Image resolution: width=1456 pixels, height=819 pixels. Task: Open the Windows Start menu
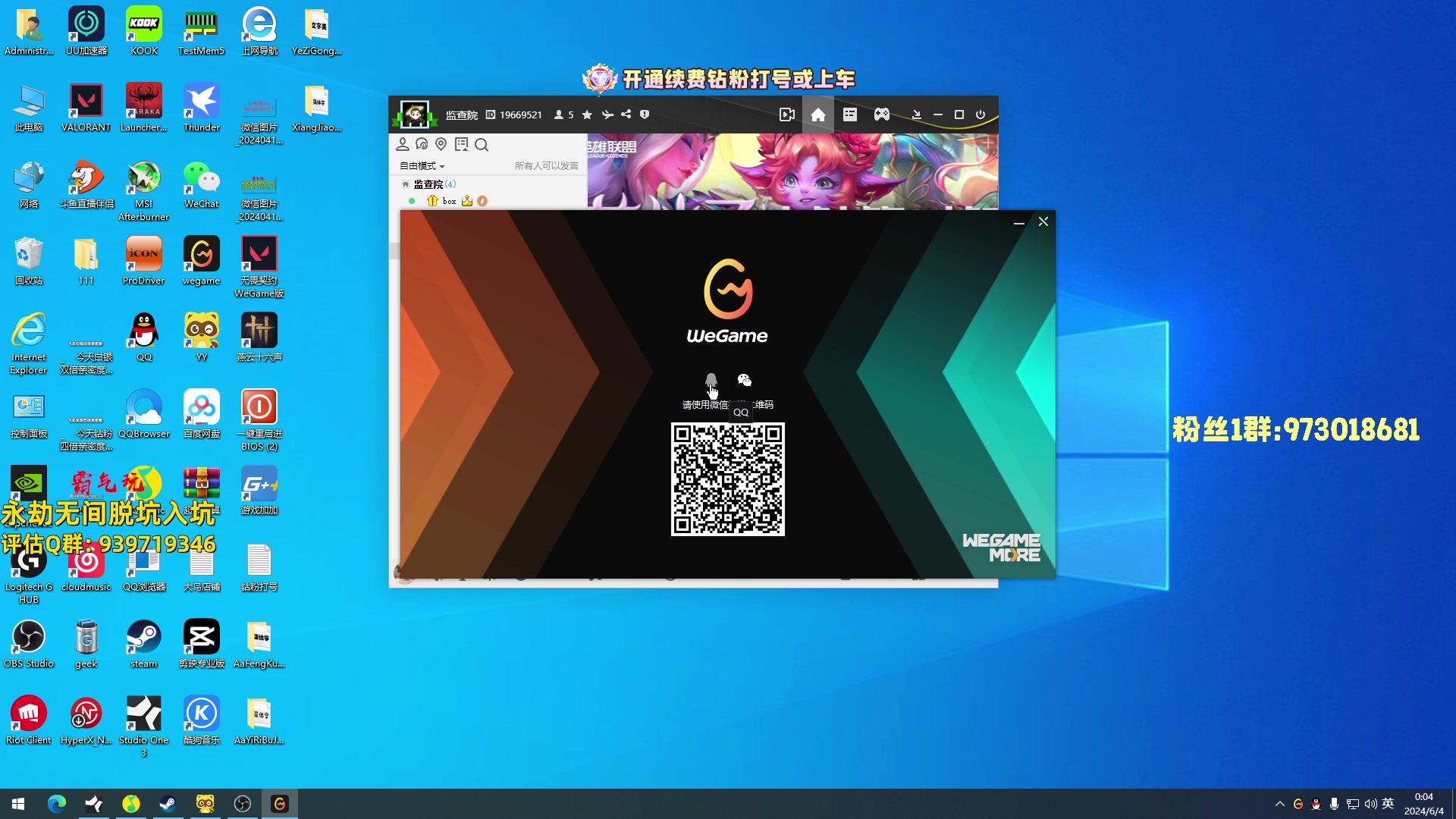click(18, 804)
